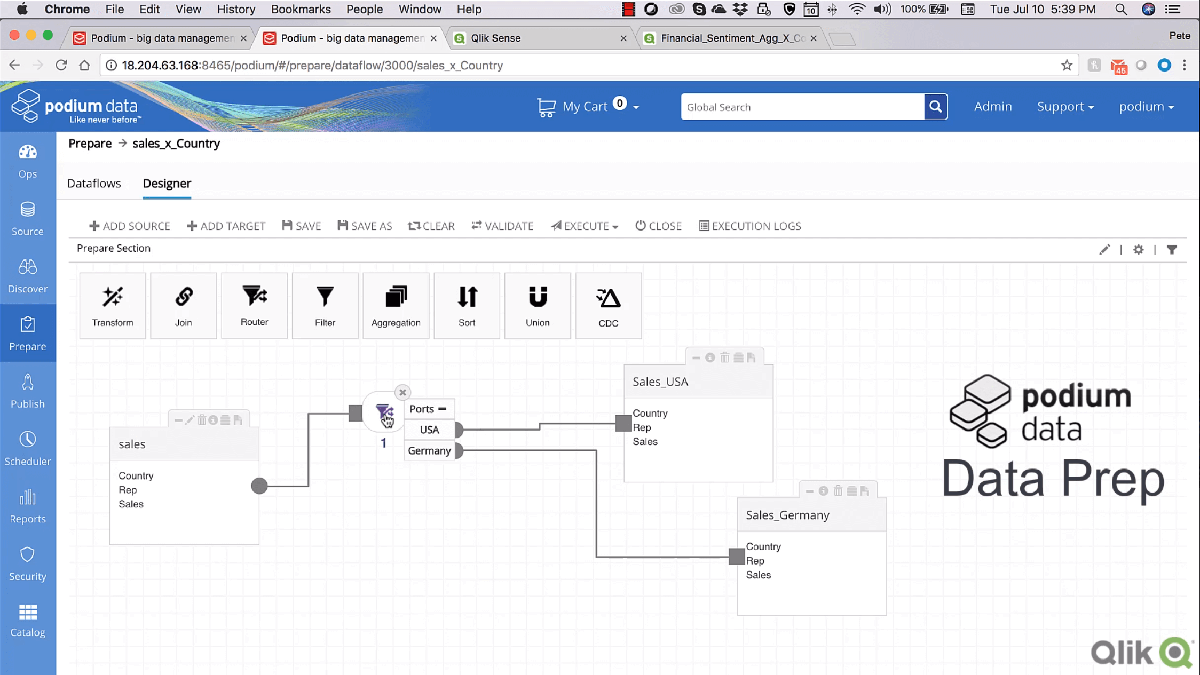Image resolution: width=1200 pixels, height=675 pixels.
Task: Click the Global Search magnifier button
Action: coord(935,107)
